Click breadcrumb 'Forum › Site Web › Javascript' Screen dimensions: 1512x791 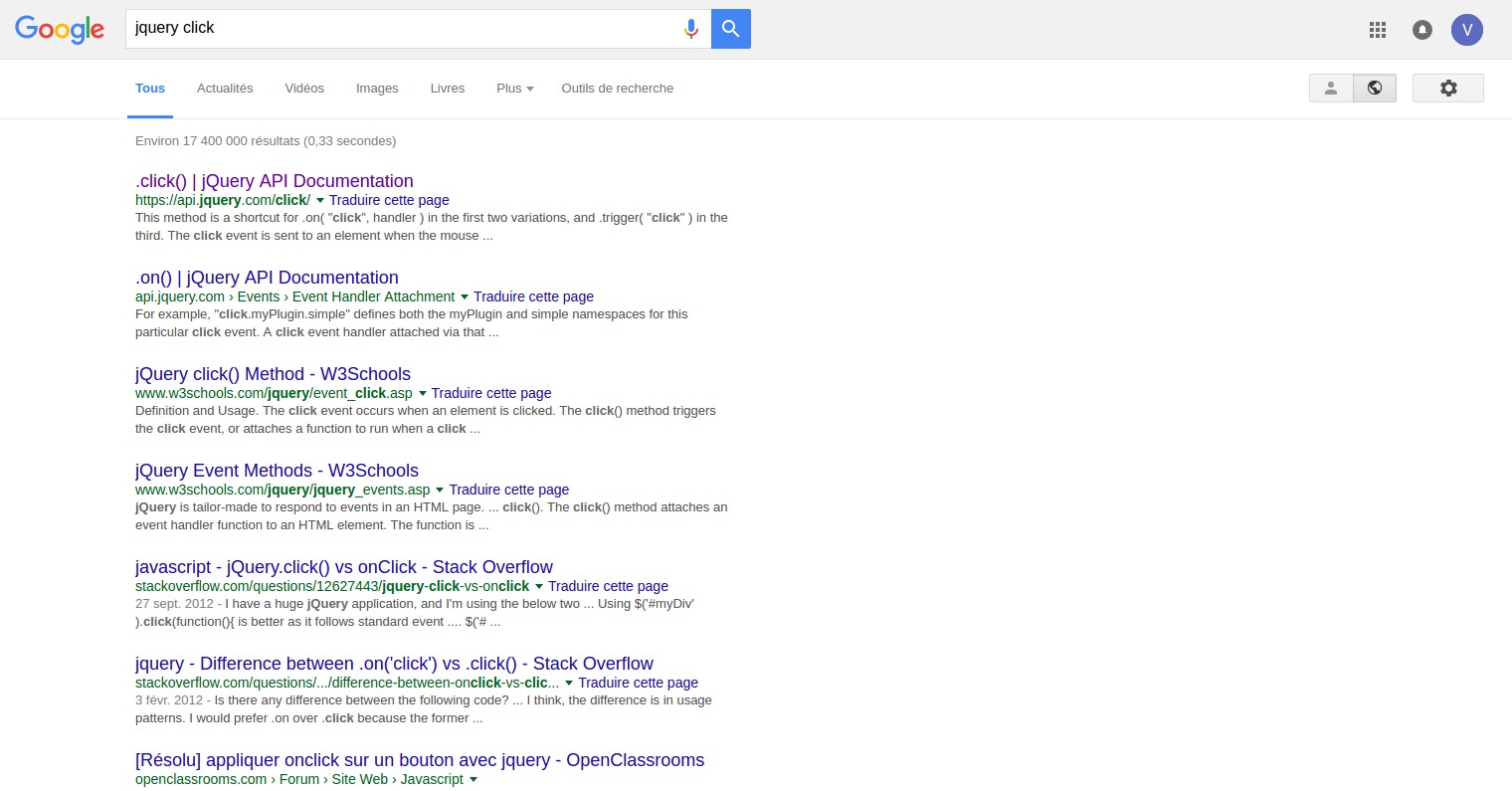(371, 779)
